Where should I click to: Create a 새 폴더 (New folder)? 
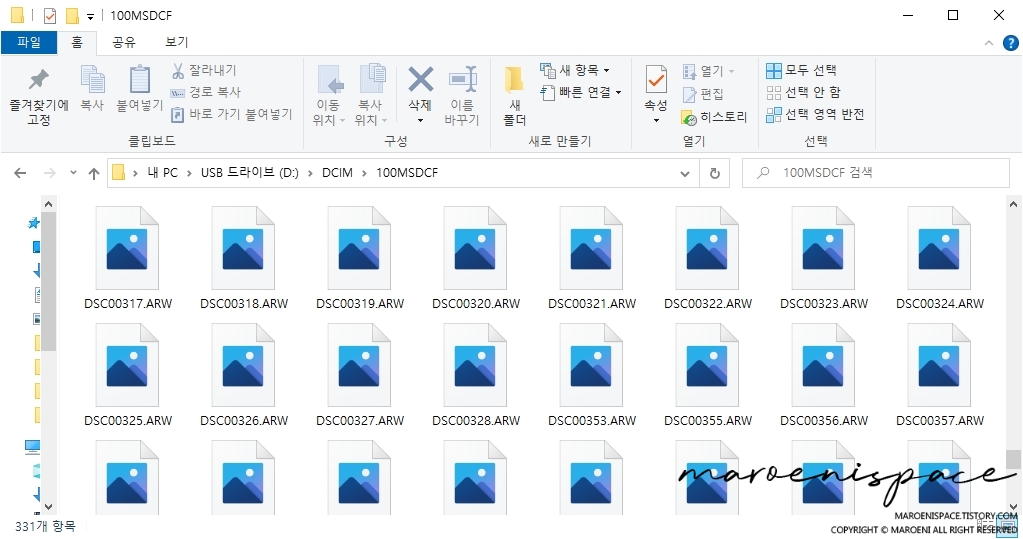pyautogui.click(x=515, y=96)
